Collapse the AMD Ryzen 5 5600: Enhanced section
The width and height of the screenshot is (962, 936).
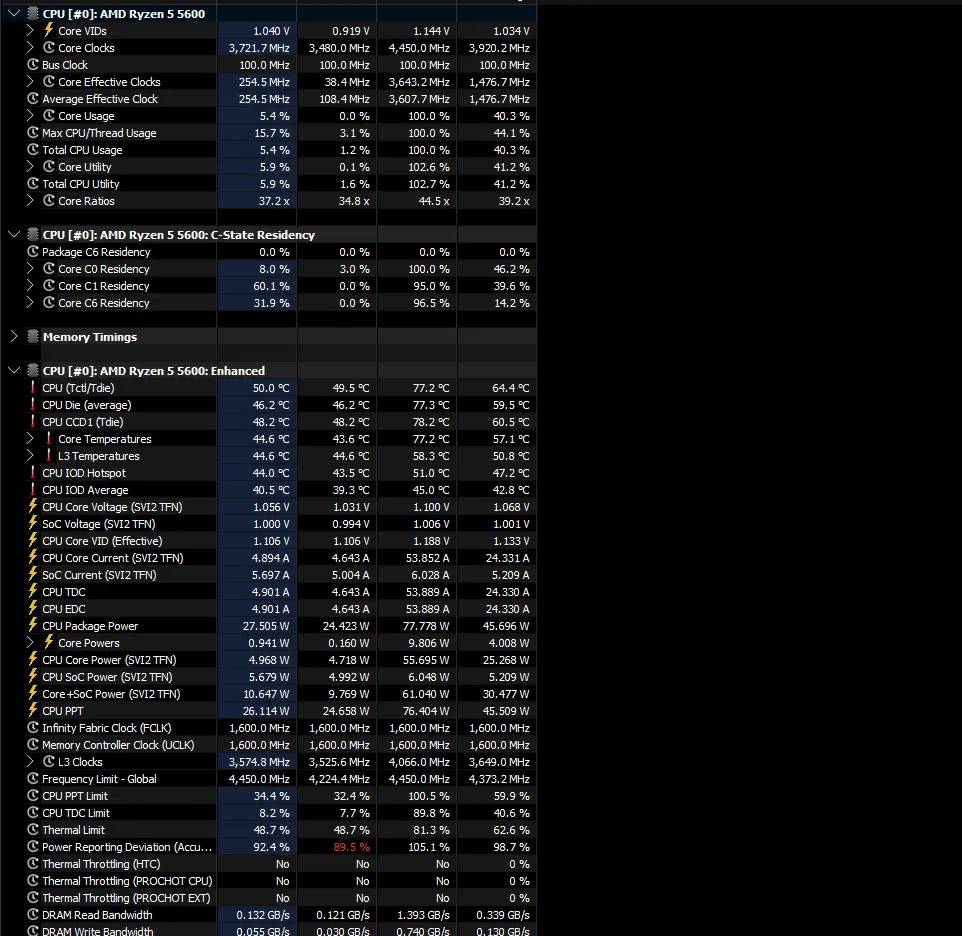pyautogui.click(x=14, y=370)
